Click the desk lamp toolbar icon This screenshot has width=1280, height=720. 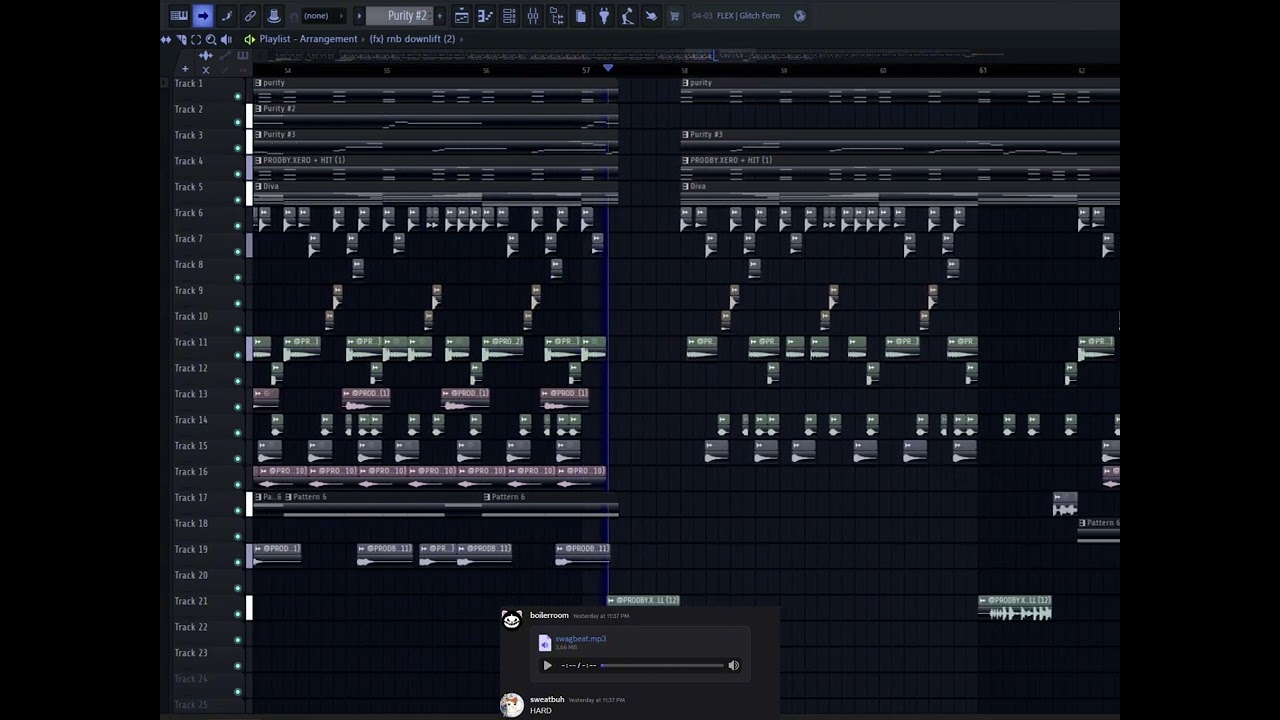(x=627, y=15)
